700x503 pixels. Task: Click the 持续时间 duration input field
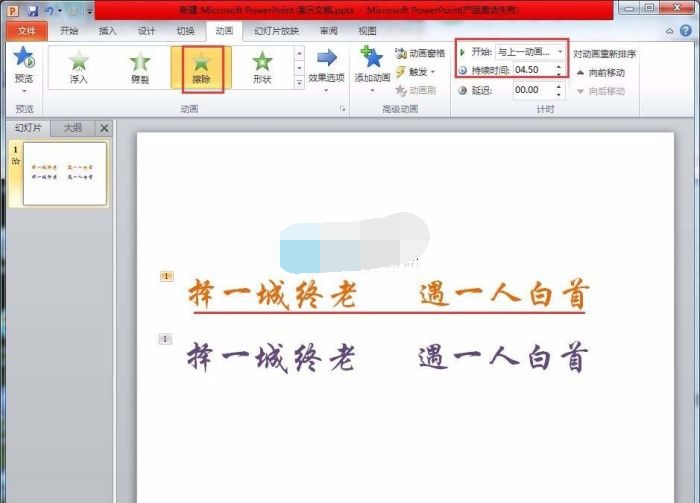pos(530,70)
